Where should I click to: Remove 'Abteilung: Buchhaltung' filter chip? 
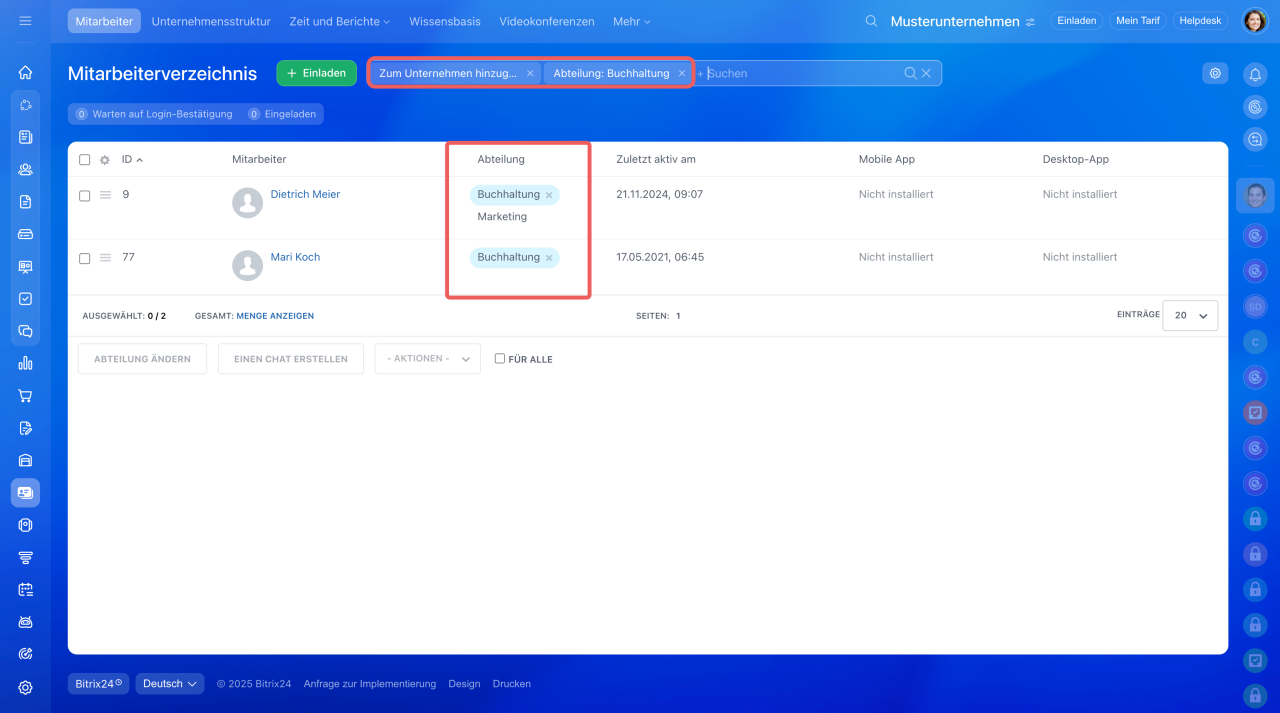pyautogui.click(x=682, y=73)
